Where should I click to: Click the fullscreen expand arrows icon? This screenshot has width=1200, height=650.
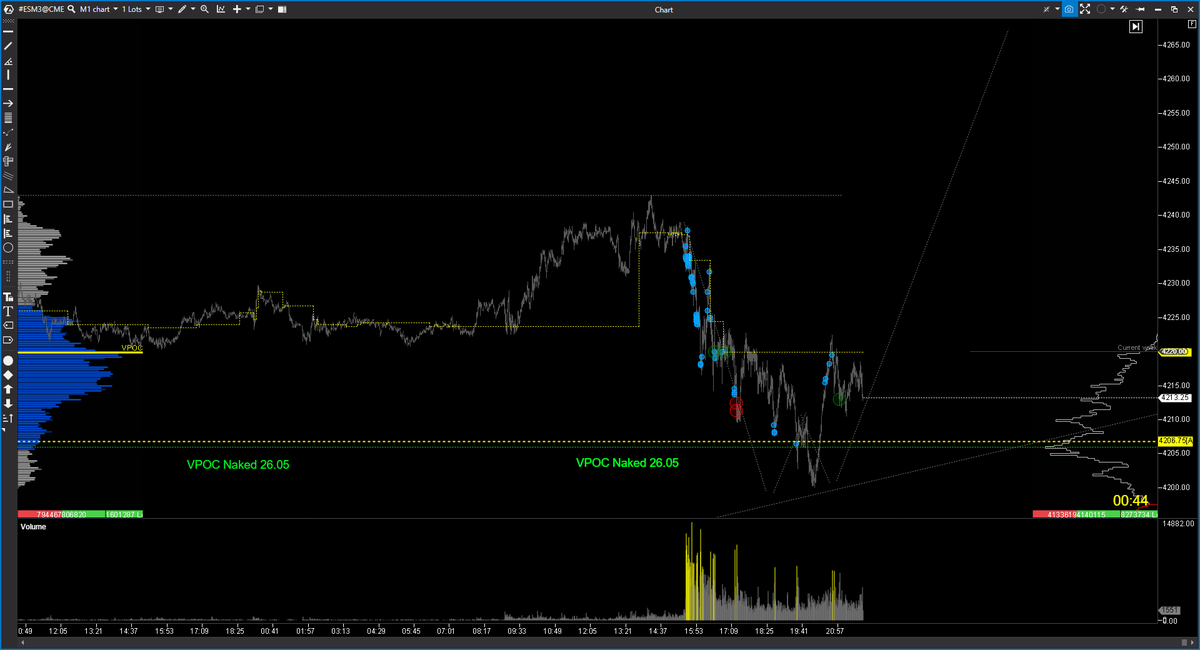[x=1085, y=9]
